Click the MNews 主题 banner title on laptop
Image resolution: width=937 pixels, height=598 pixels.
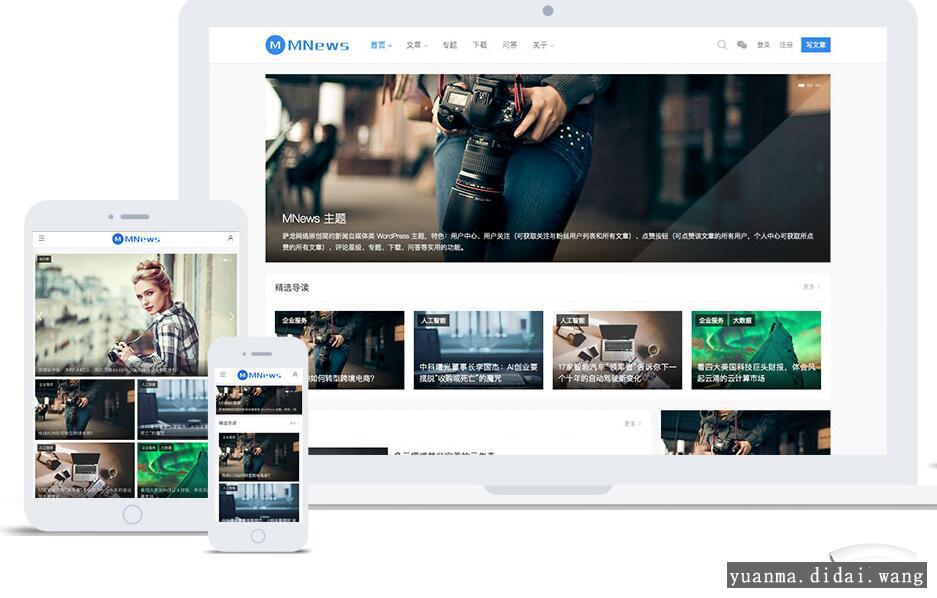(x=314, y=219)
